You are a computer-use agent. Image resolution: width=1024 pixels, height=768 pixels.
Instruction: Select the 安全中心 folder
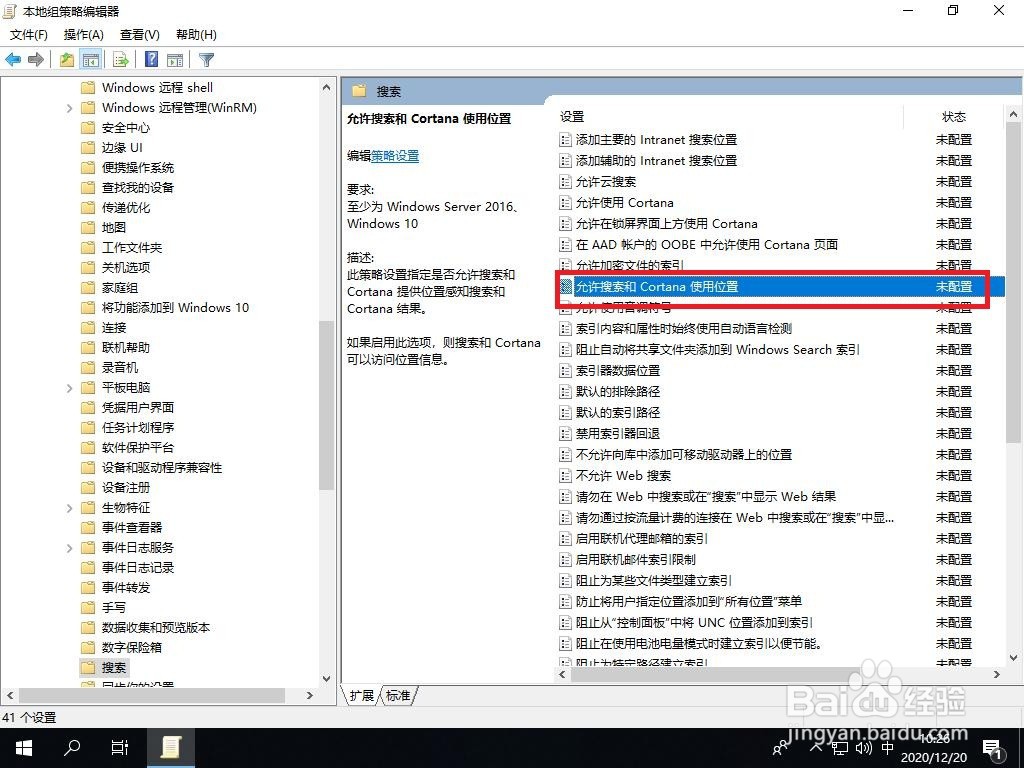point(115,127)
